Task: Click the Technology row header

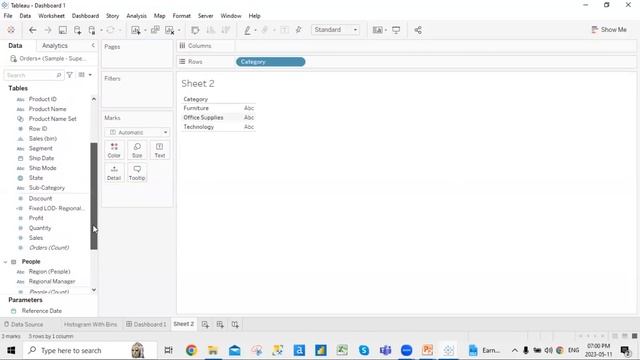Action: point(199,127)
